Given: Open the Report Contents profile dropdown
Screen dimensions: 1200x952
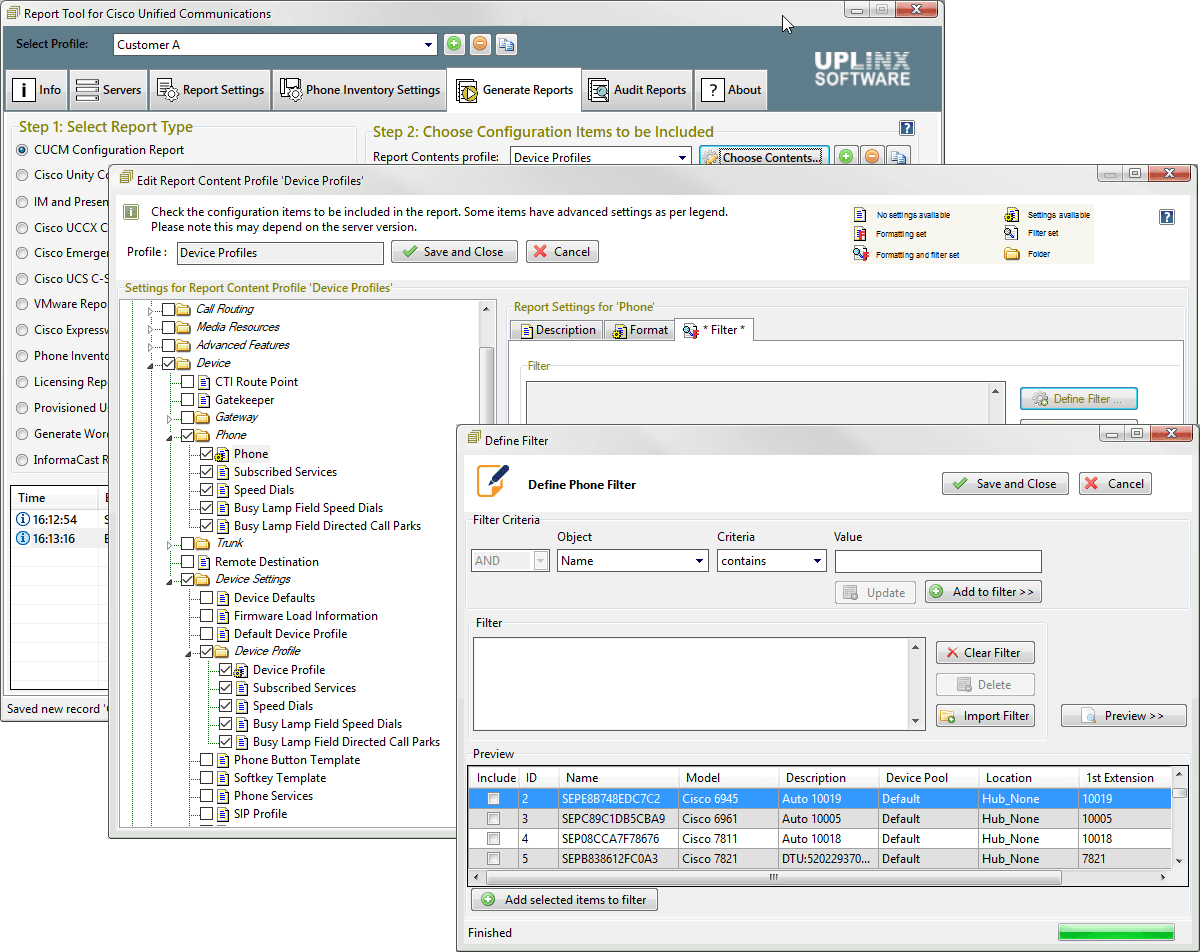Looking at the screenshot, I should (x=683, y=157).
